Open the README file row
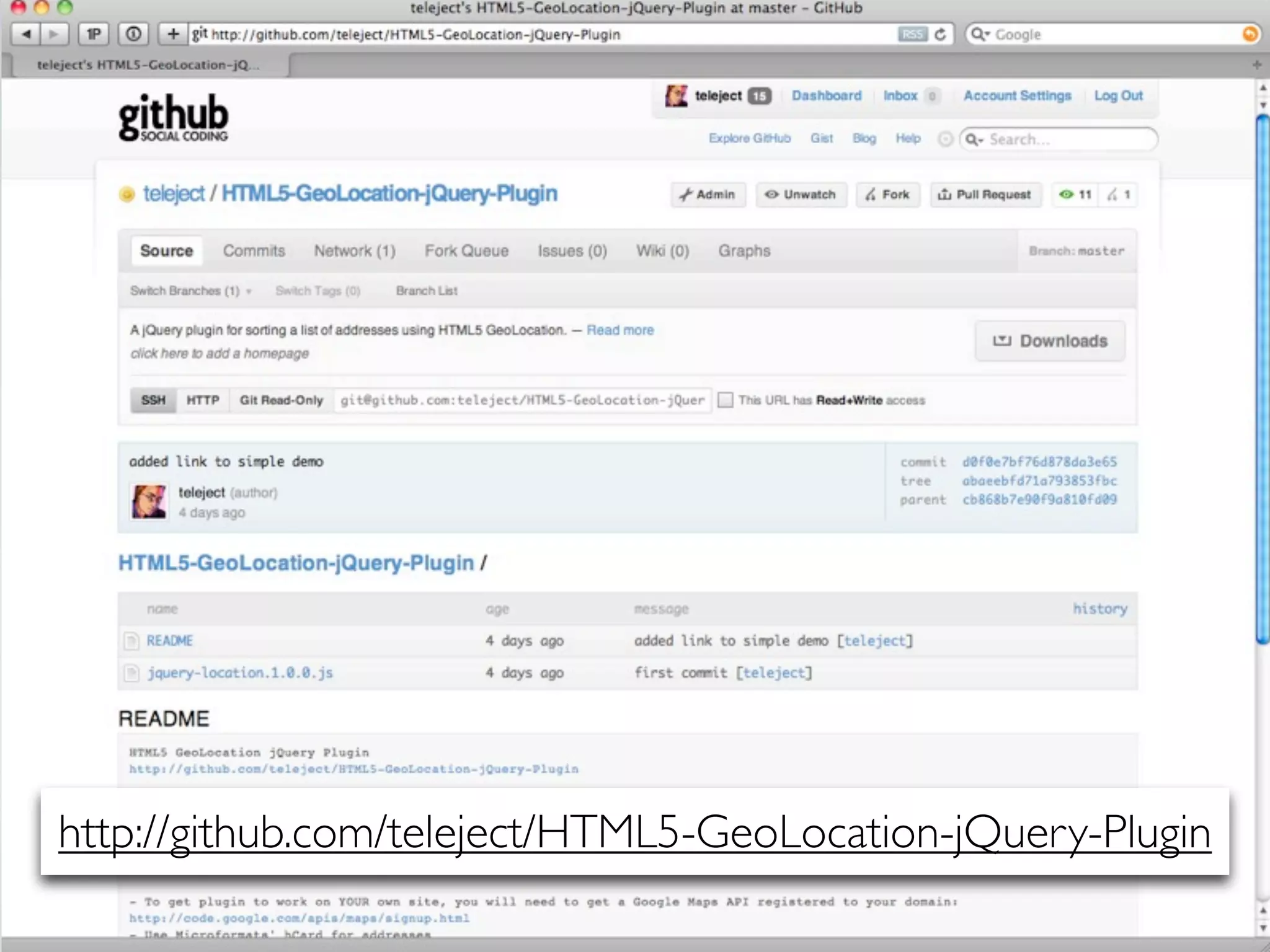Image resolution: width=1270 pixels, height=952 pixels. pos(628,641)
